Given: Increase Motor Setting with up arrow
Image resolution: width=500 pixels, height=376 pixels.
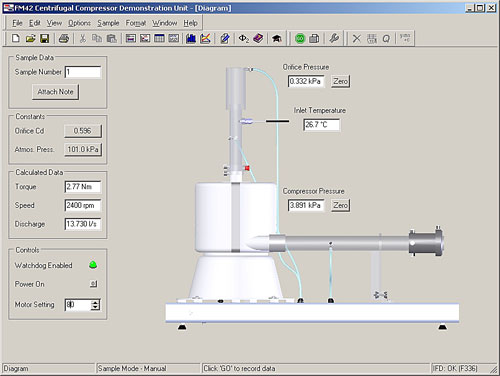Looking at the screenshot, I should [95, 302].
